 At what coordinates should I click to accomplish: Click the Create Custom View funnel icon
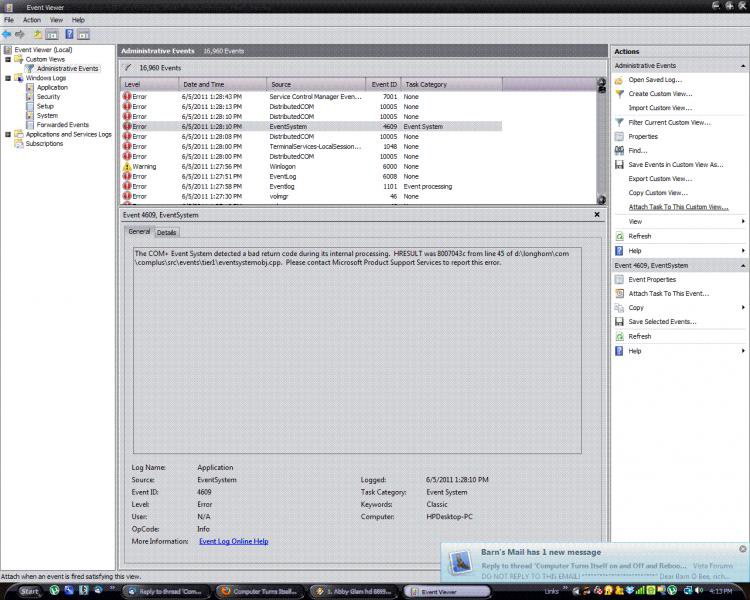pyautogui.click(x=619, y=94)
